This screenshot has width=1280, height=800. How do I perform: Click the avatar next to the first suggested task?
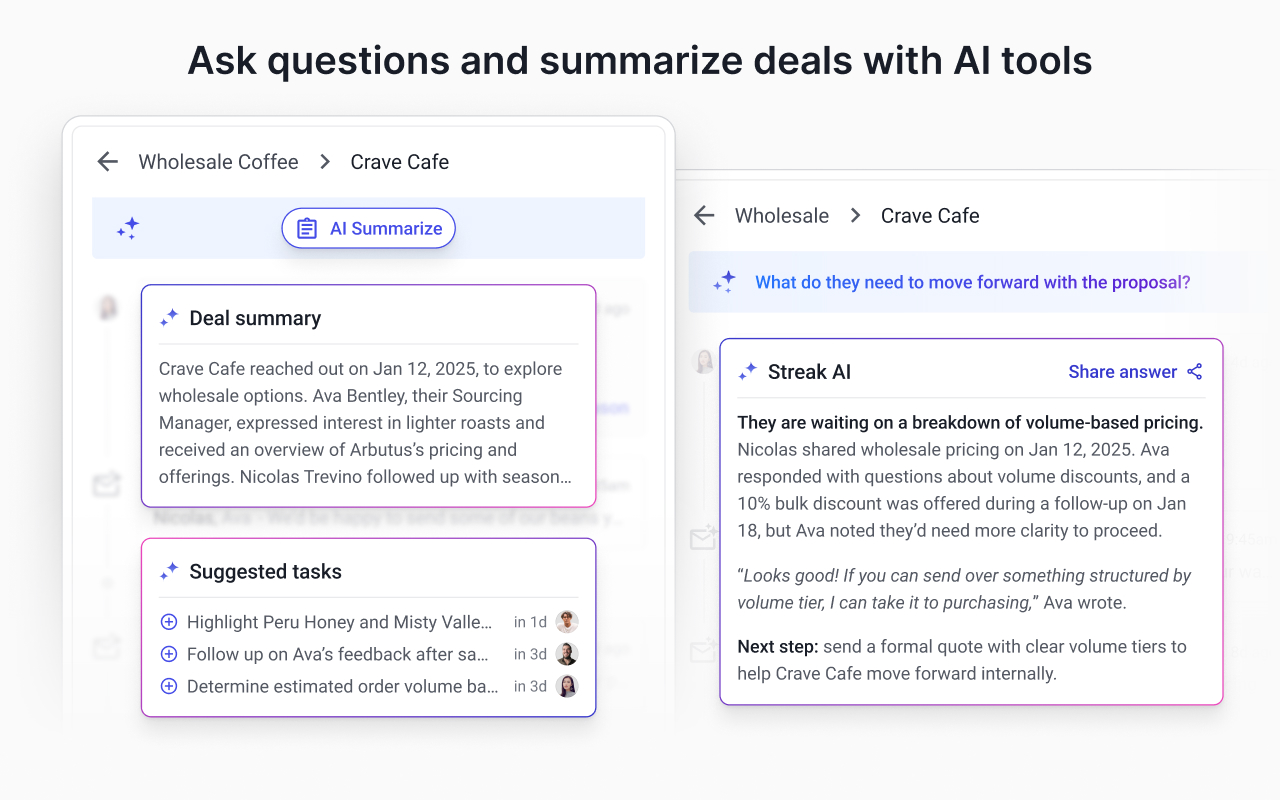(x=566, y=621)
